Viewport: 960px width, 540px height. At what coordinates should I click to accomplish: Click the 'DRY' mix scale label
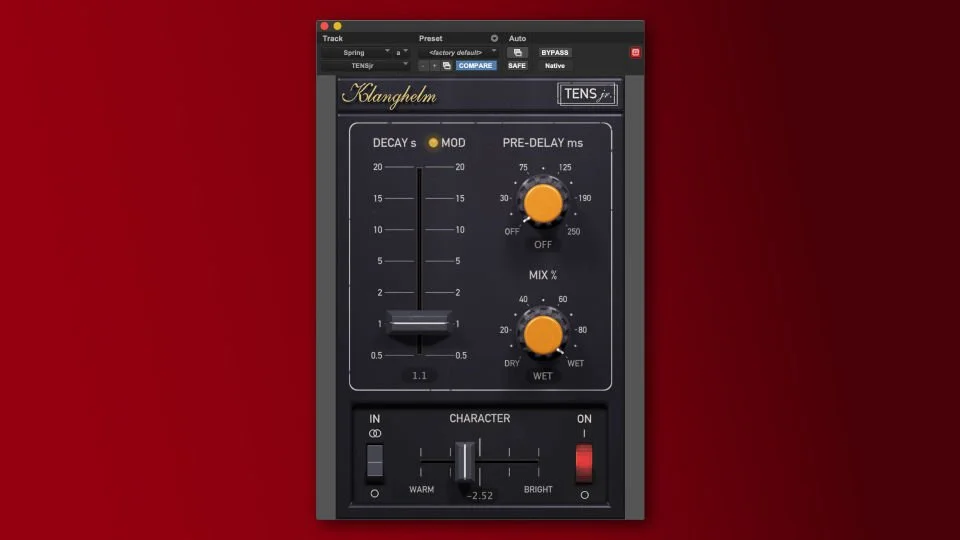pyautogui.click(x=512, y=364)
